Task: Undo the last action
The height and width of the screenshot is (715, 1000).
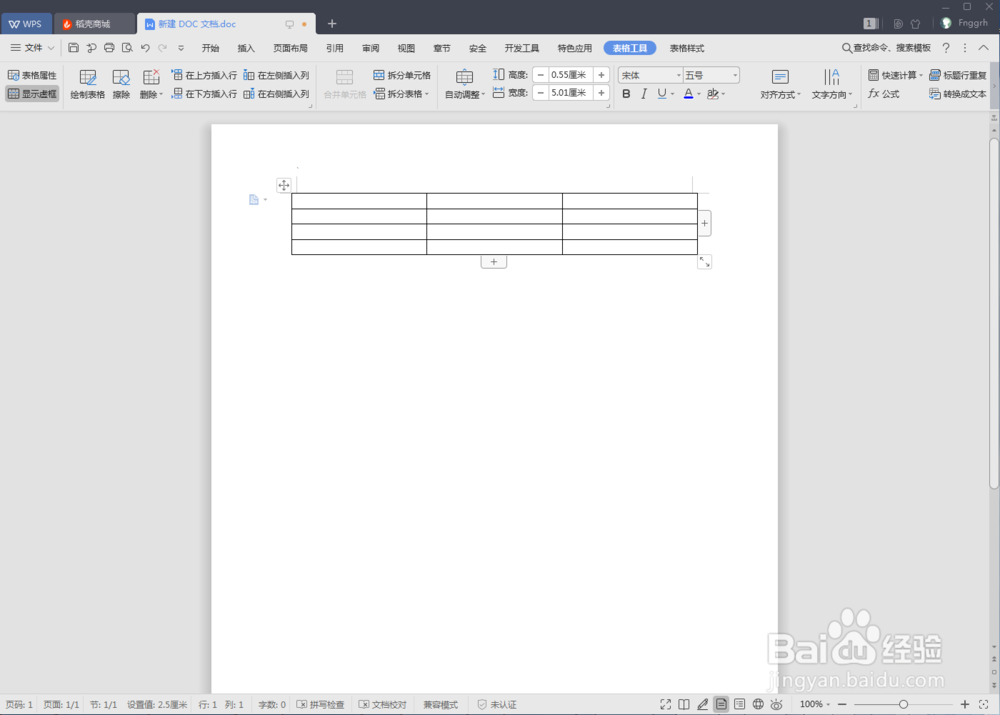Action: [x=145, y=48]
